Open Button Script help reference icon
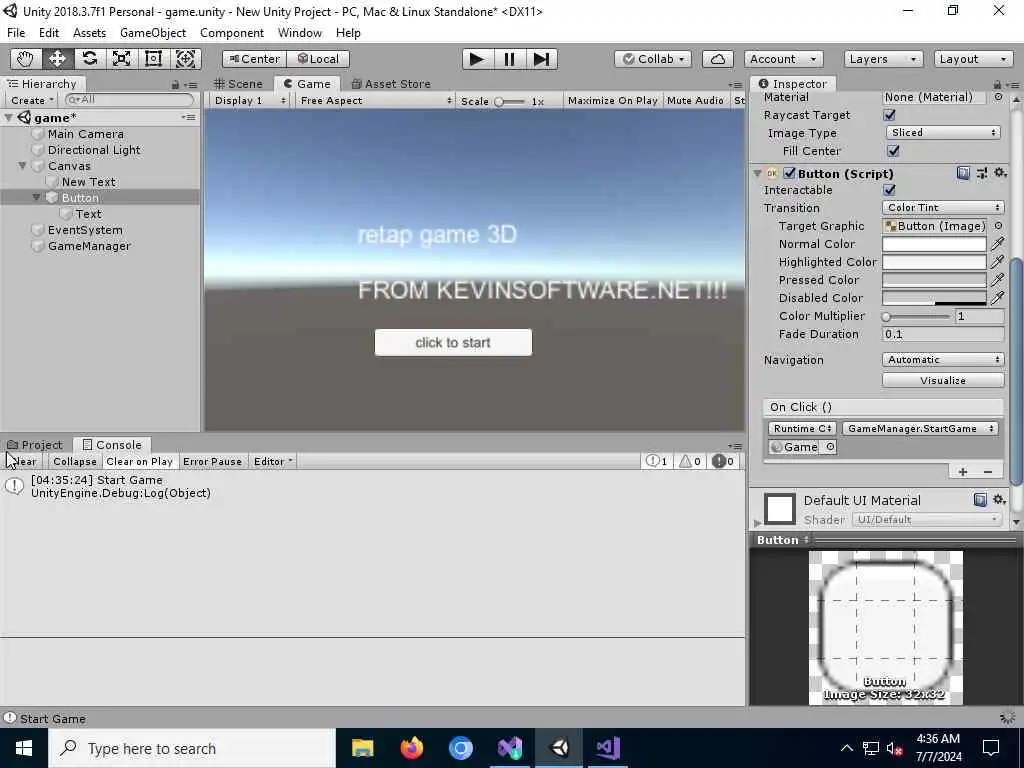1024x768 pixels. [x=963, y=173]
